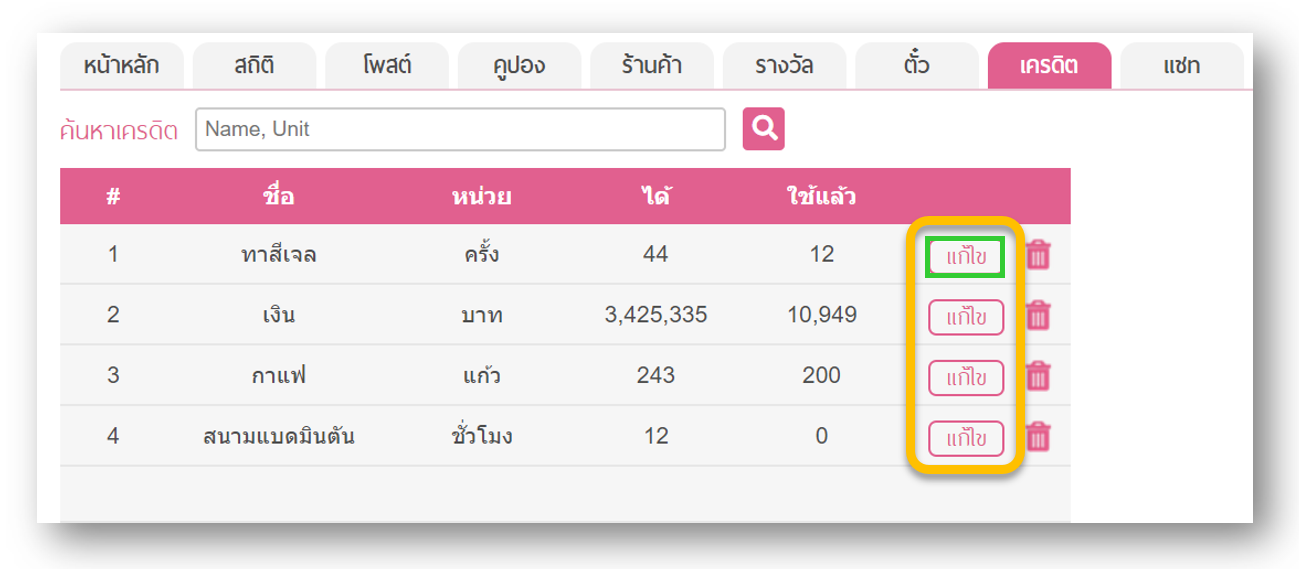Switch to the สถิติ tab

[255, 67]
